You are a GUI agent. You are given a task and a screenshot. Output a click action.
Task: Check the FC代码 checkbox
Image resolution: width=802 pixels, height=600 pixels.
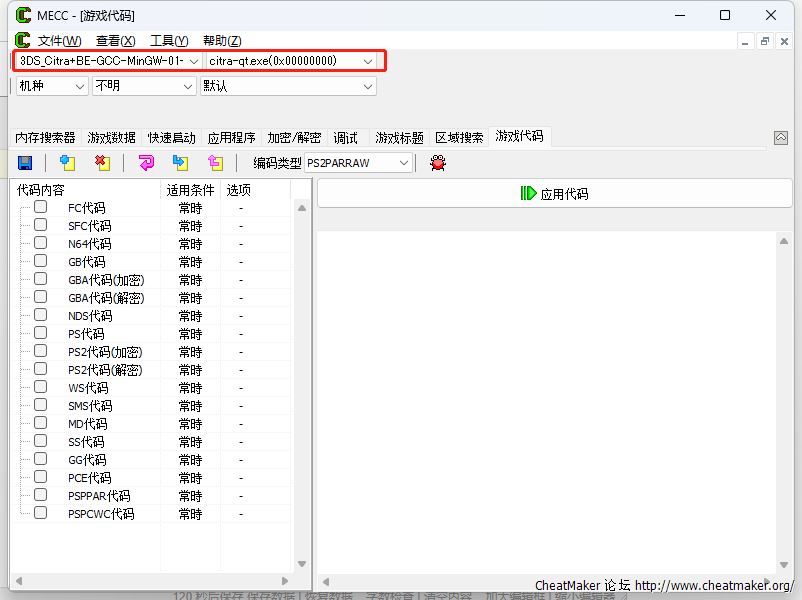click(x=41, y=207)
